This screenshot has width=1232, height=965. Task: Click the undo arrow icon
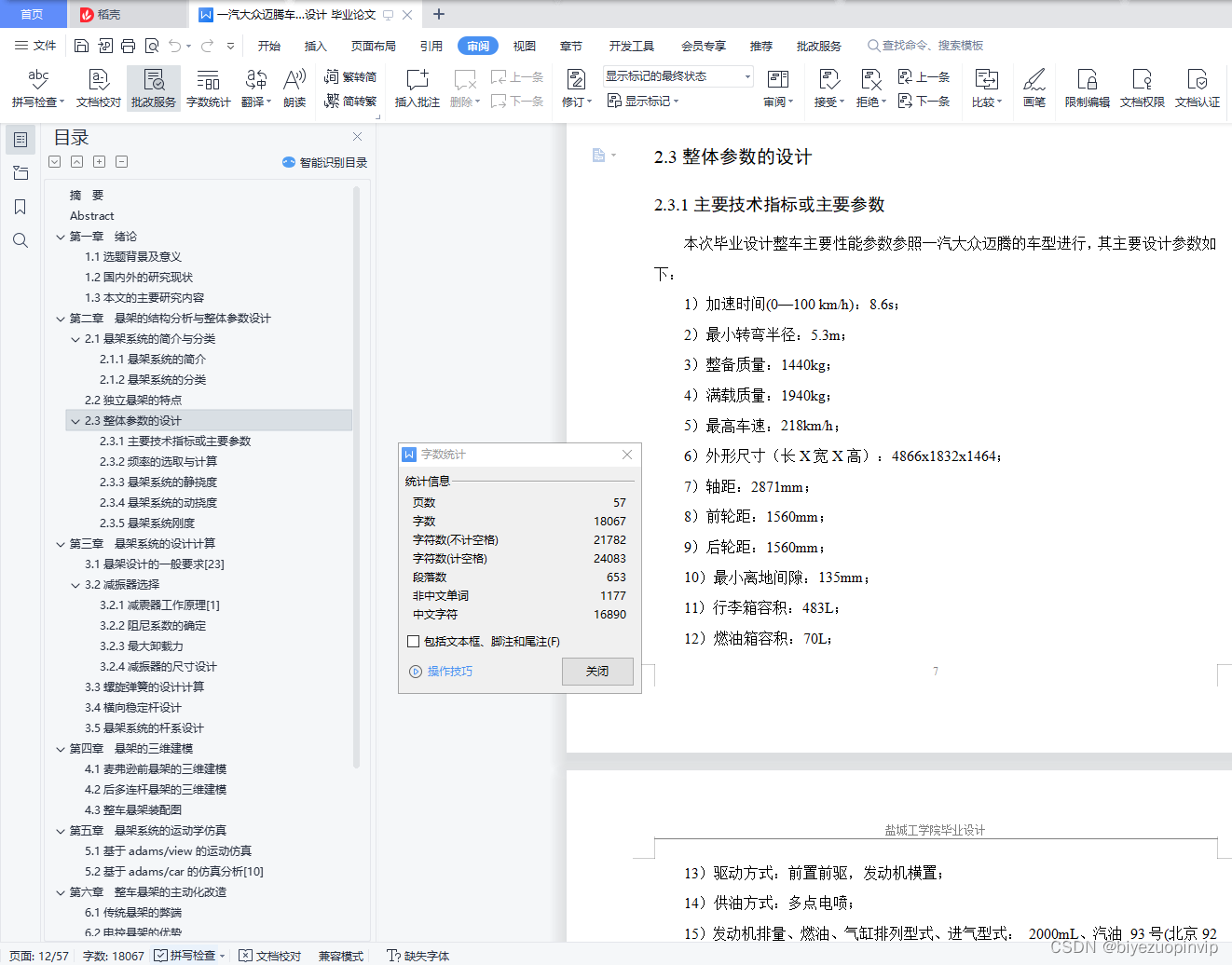[x=175, y=46]
